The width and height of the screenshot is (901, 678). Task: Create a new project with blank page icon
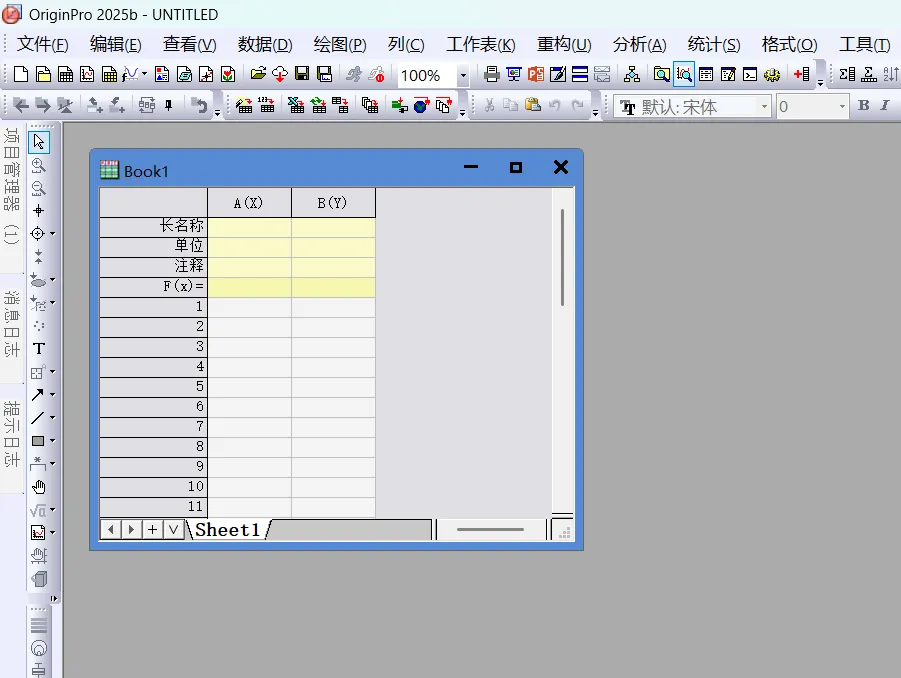point(21,74)
